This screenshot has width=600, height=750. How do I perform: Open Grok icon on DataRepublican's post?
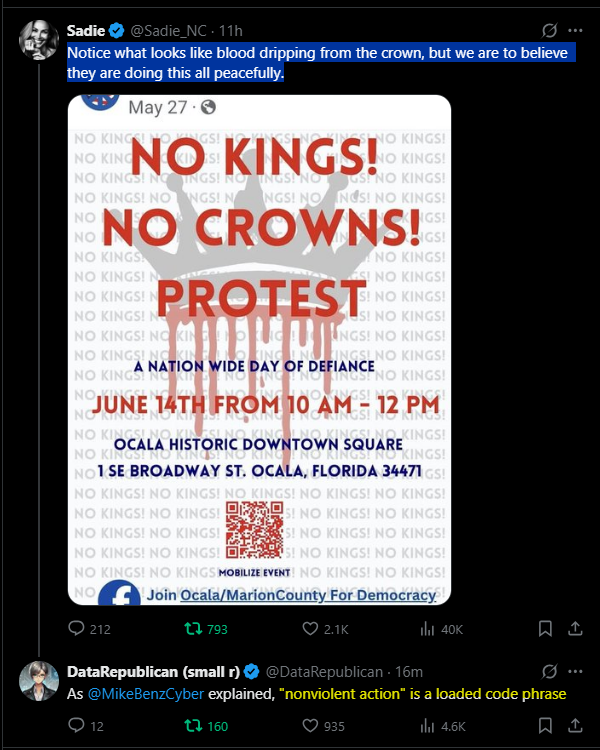(x=549, y=670)
